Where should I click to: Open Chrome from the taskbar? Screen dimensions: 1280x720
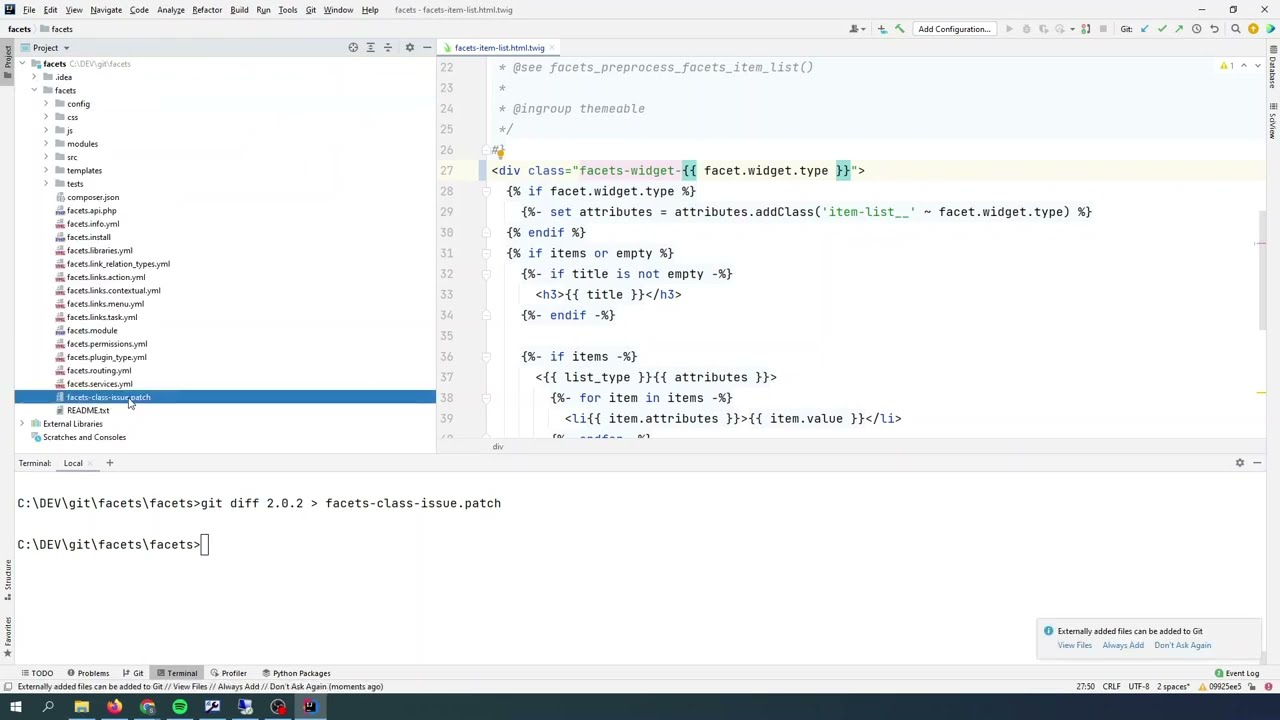147,707
